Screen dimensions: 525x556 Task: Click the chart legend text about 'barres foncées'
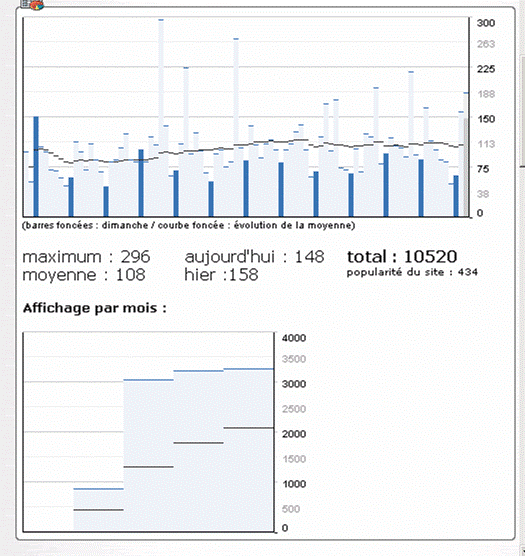(189, 226)
